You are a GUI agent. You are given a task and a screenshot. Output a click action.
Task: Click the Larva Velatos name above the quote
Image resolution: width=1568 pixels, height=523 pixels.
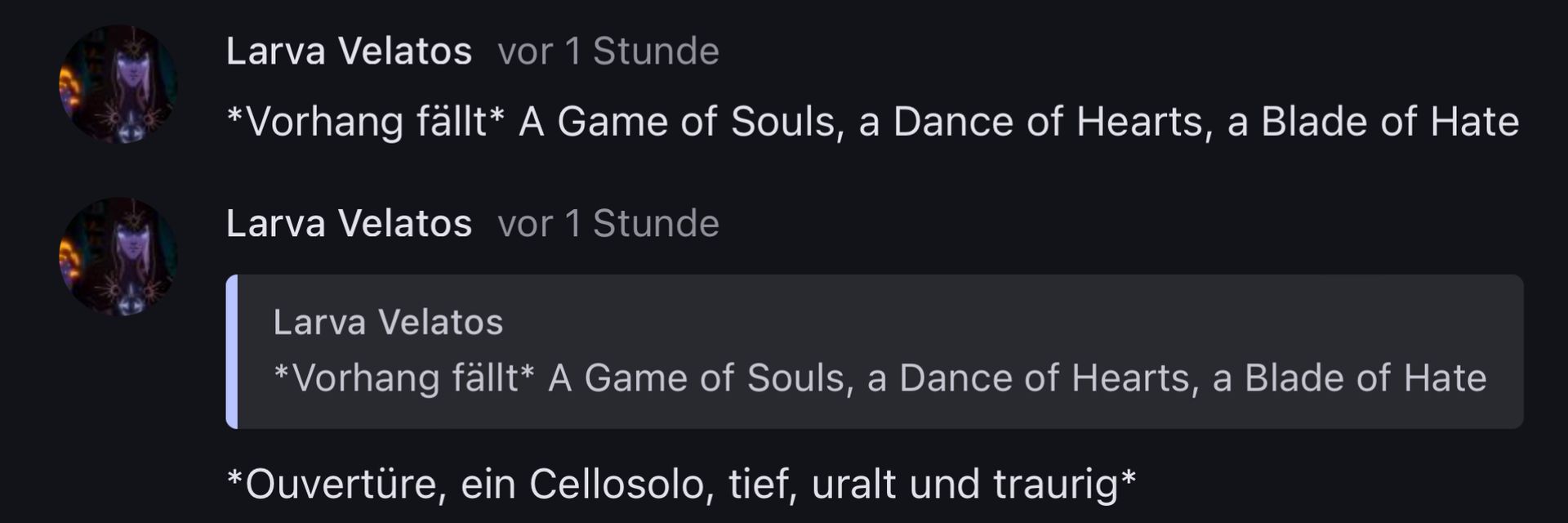tap(349, 224)
